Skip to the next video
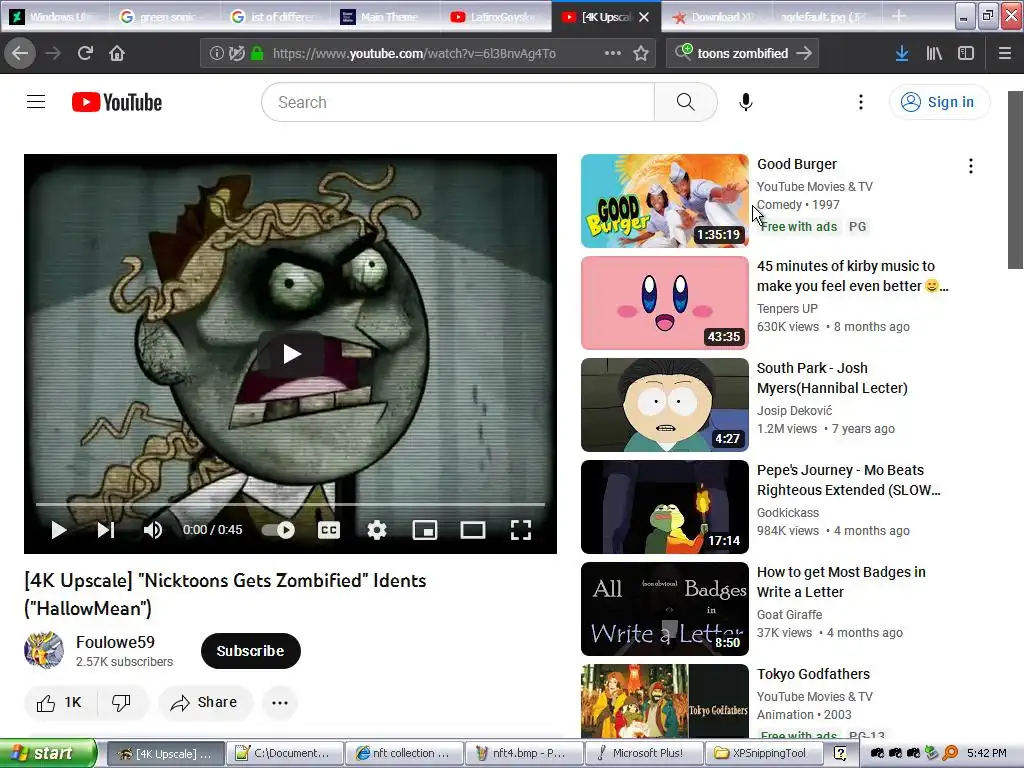Viewport: 1024px width, 768px height. click(x=106, y=530)
